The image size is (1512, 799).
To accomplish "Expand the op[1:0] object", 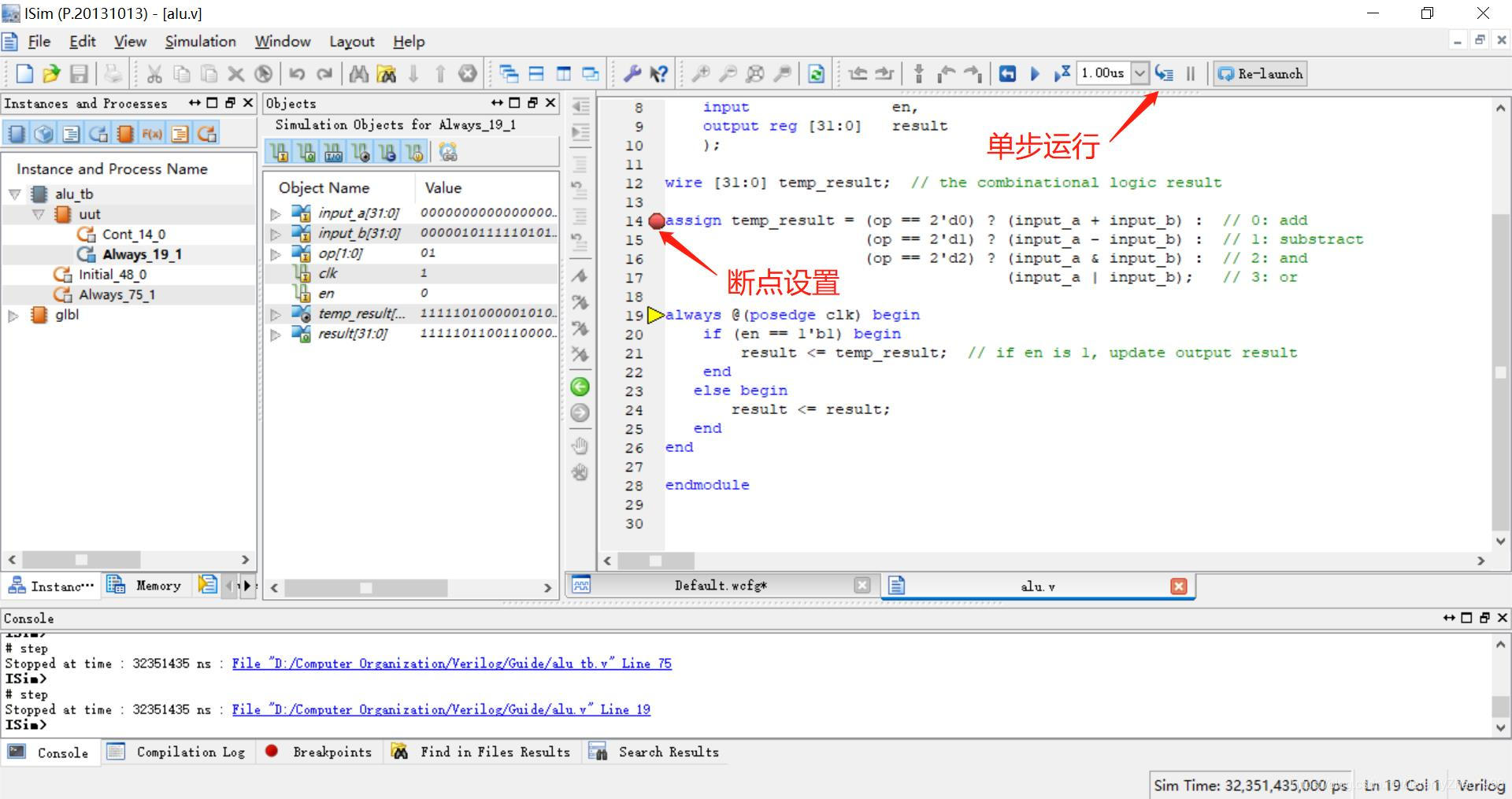I will click(x=275, y=254).
